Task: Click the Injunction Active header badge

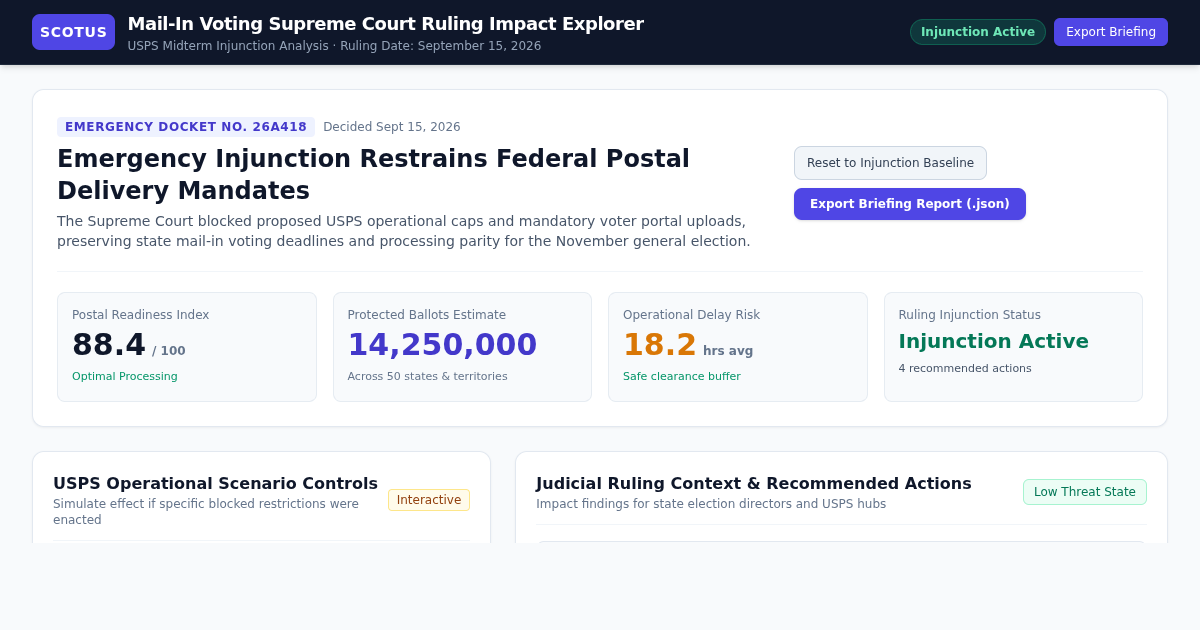Action: [x=978, y=32]
